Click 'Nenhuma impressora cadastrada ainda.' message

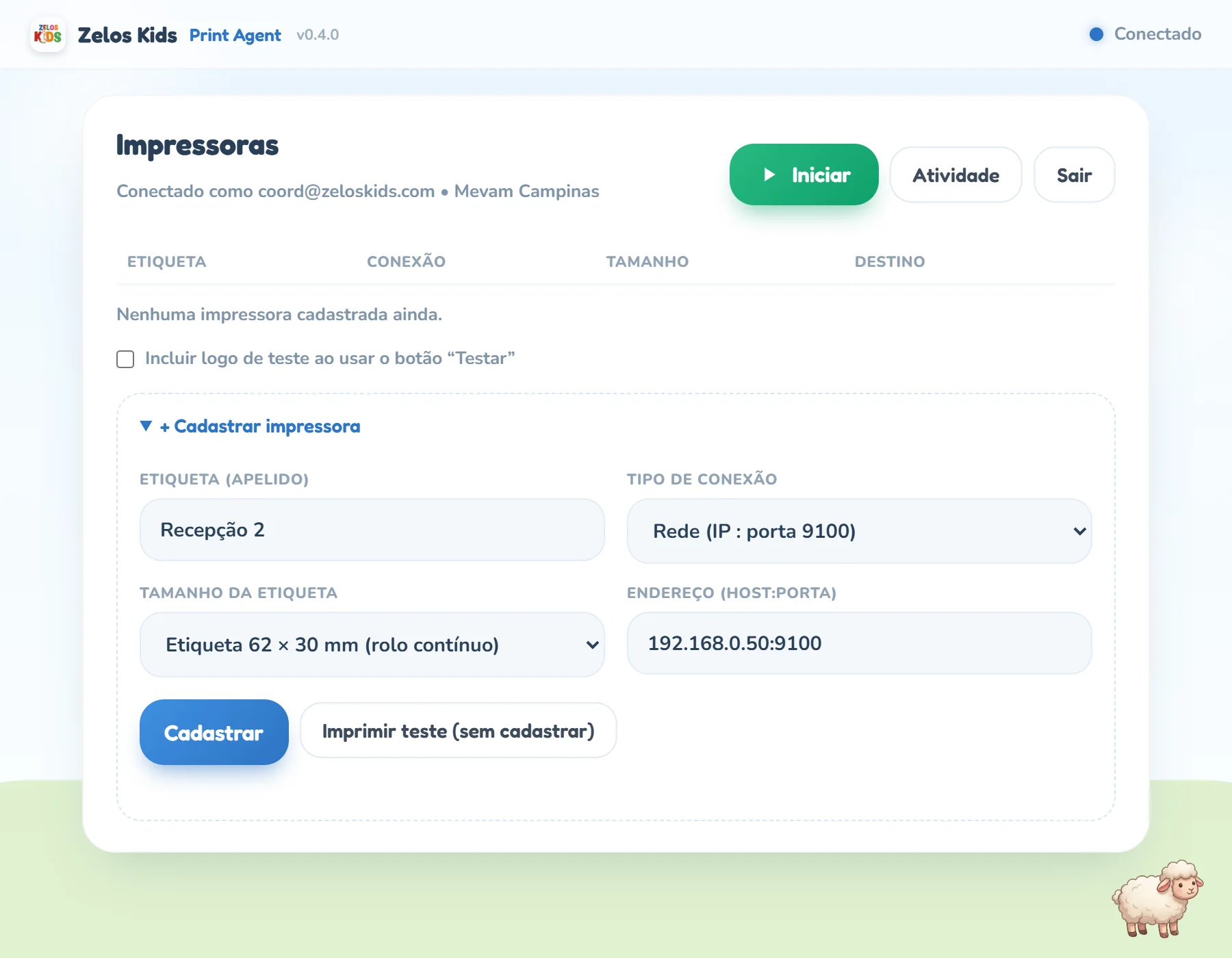pyautogui.click(x=279, y=314)
